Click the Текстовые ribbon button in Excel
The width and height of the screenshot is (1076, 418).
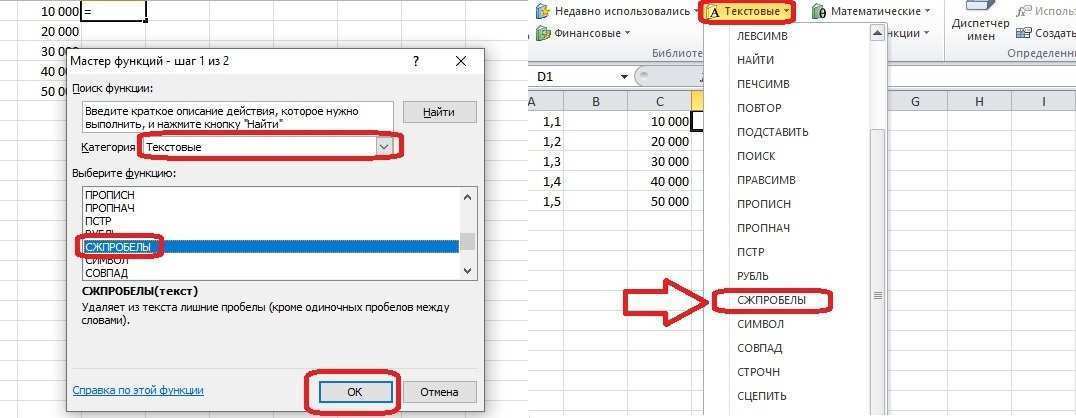tap(749, 11)
